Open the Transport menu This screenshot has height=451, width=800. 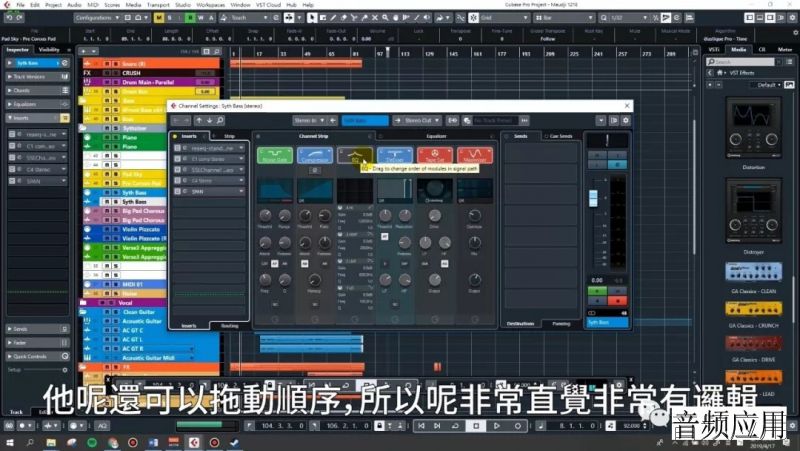pyautogui.click(x=158, y=5)
